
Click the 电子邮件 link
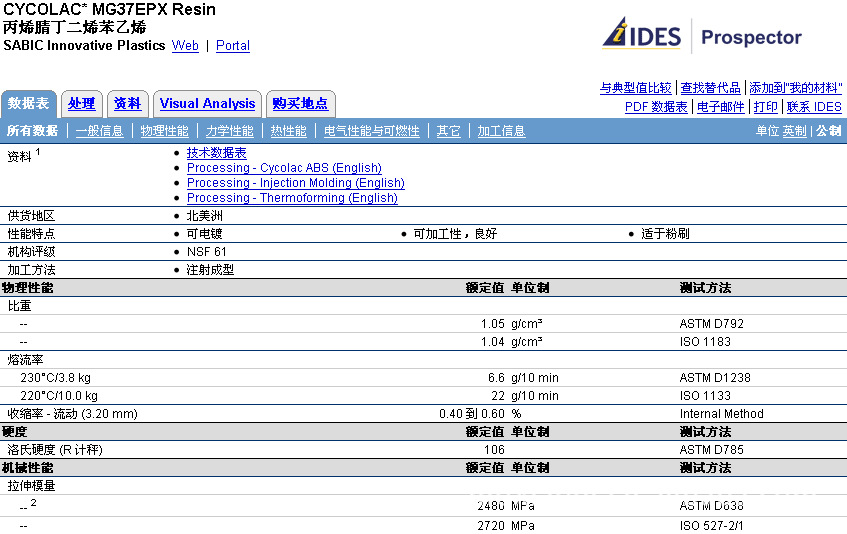720,107
